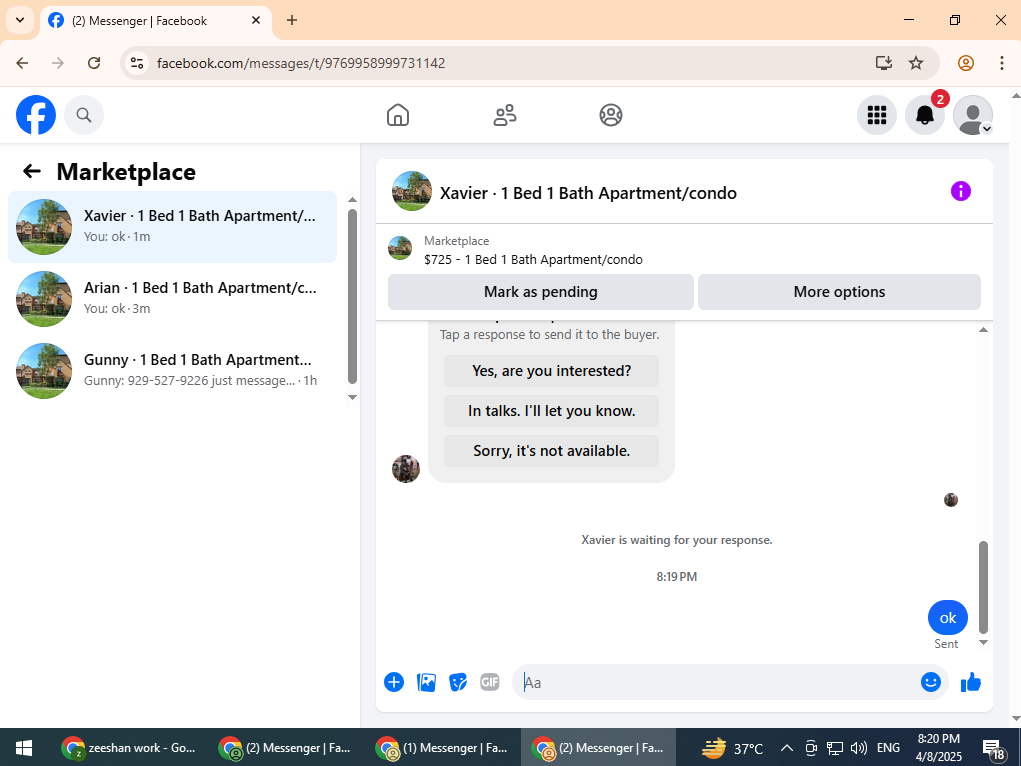Open Windows Start menu
Screen dimensions: 1021x766
tap(24, 748)
